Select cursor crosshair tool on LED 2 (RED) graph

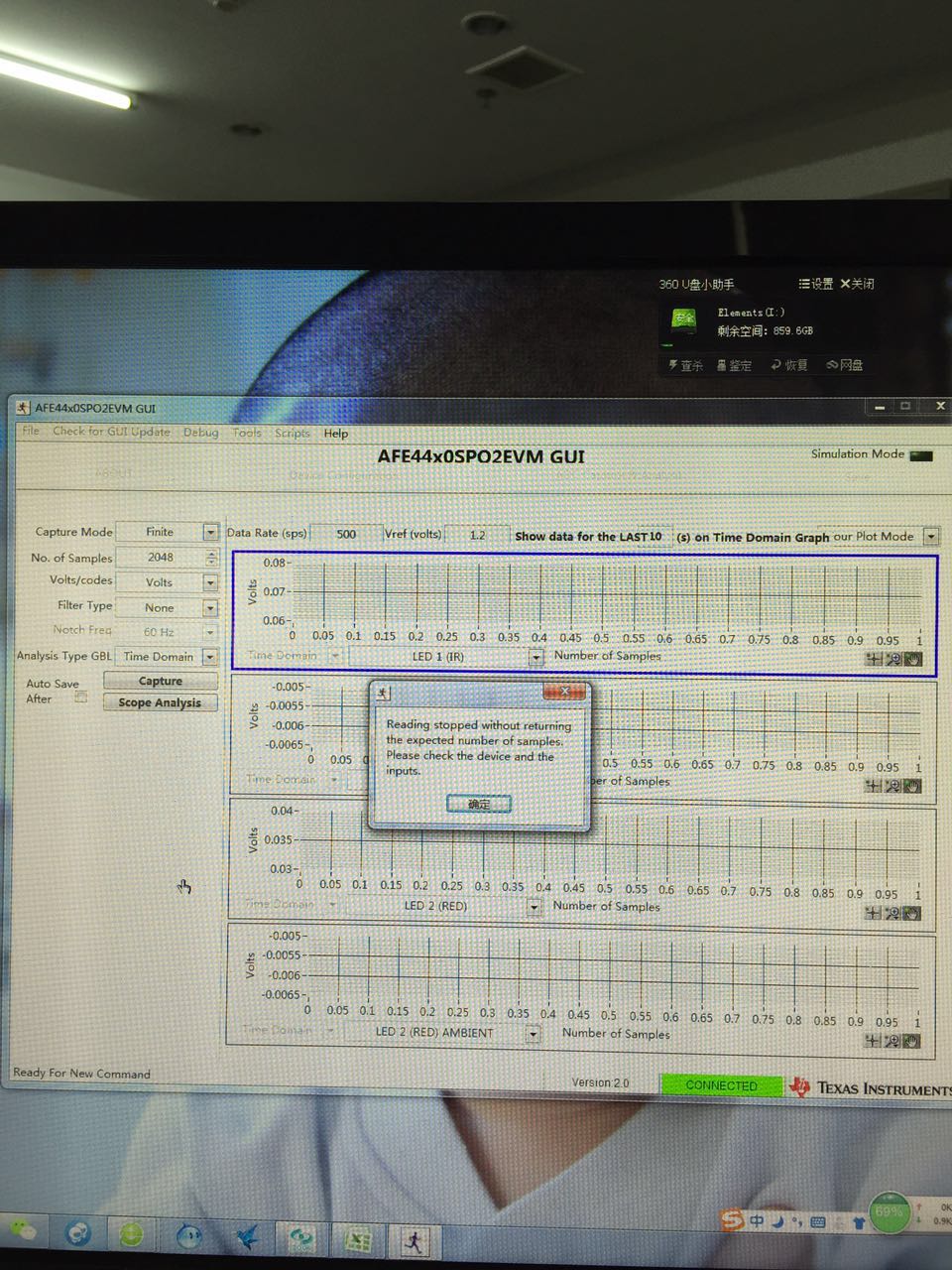(873, 913)
